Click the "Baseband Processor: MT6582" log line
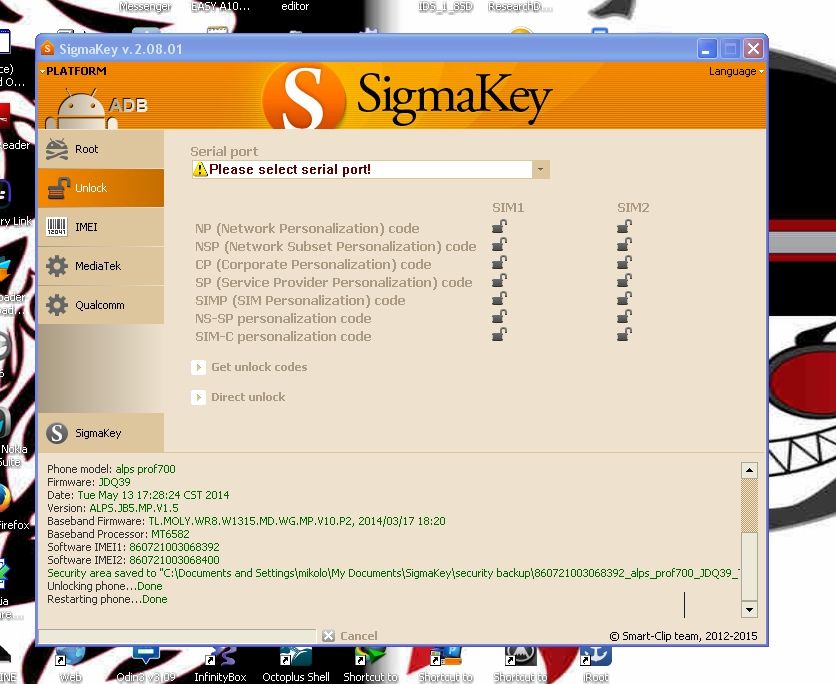 (x=118, y=534)
